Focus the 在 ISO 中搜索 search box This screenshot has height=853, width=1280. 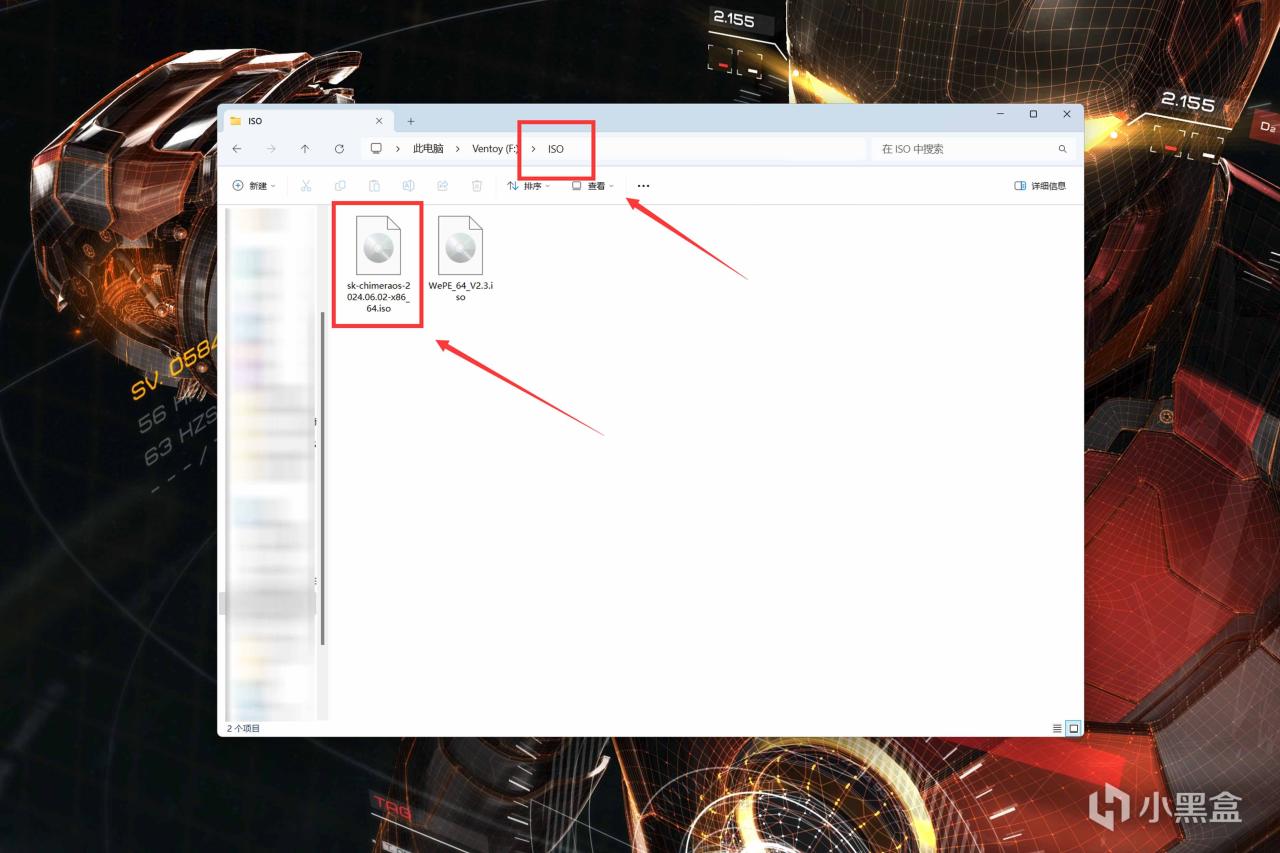[974, 149]
